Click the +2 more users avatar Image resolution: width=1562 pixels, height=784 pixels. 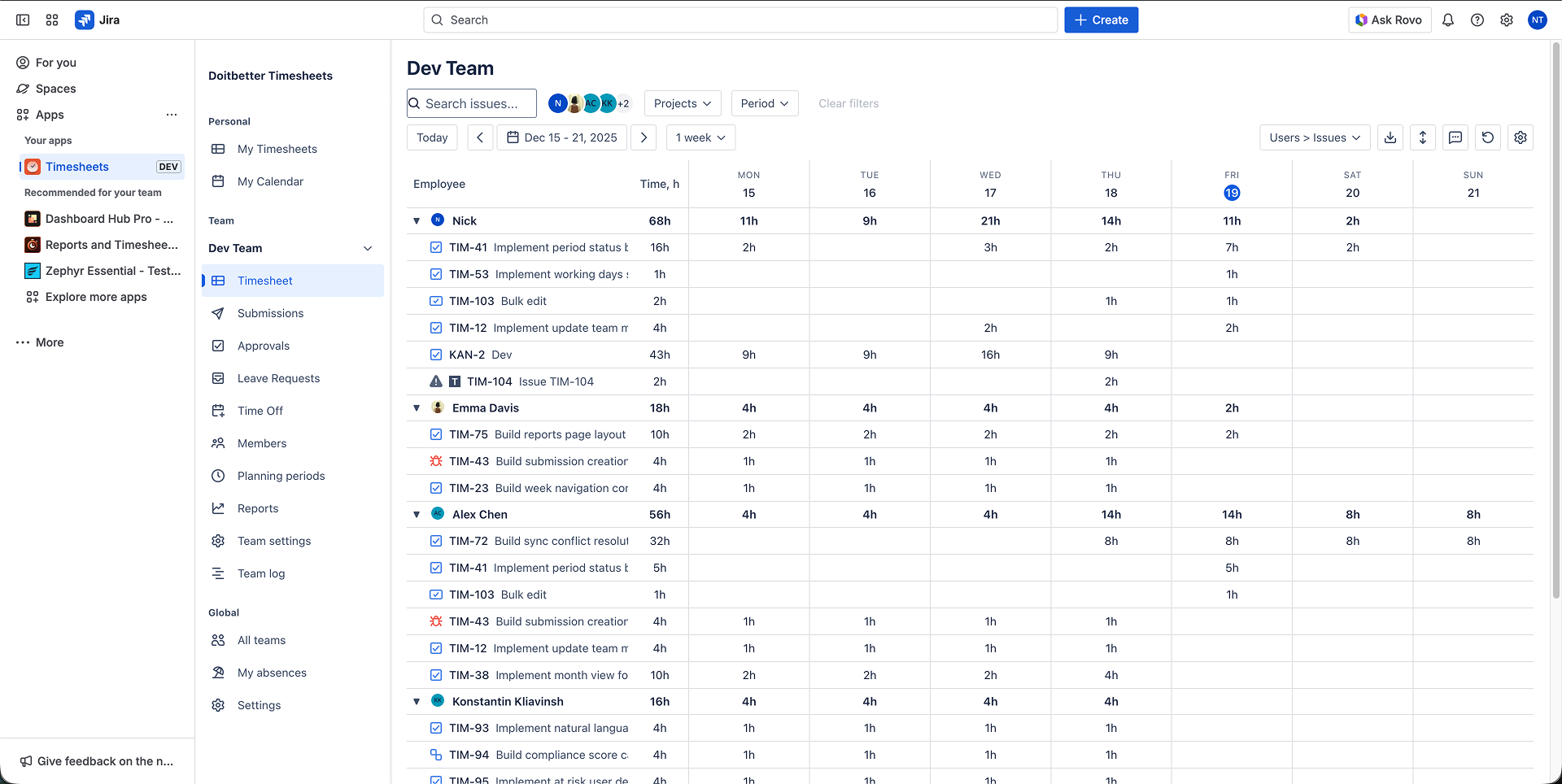click(624, 103)
